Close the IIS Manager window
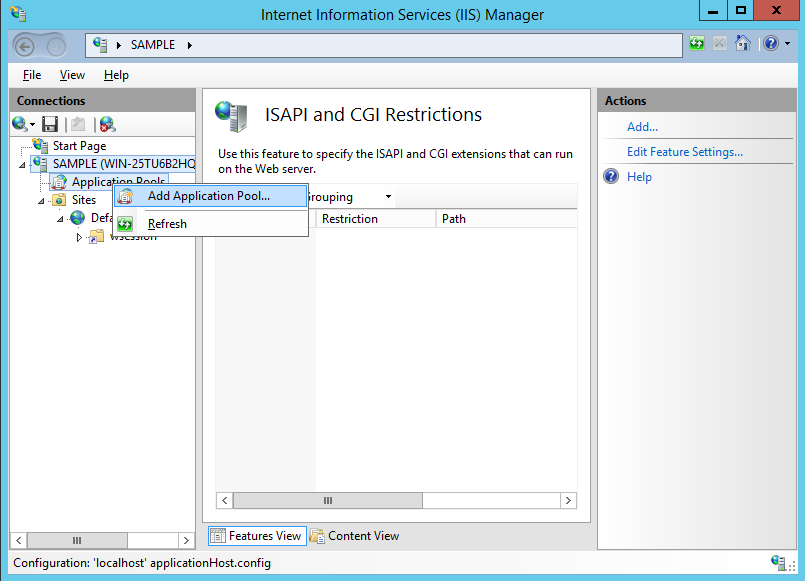This screenshot has width=806, height=583. 776,11
